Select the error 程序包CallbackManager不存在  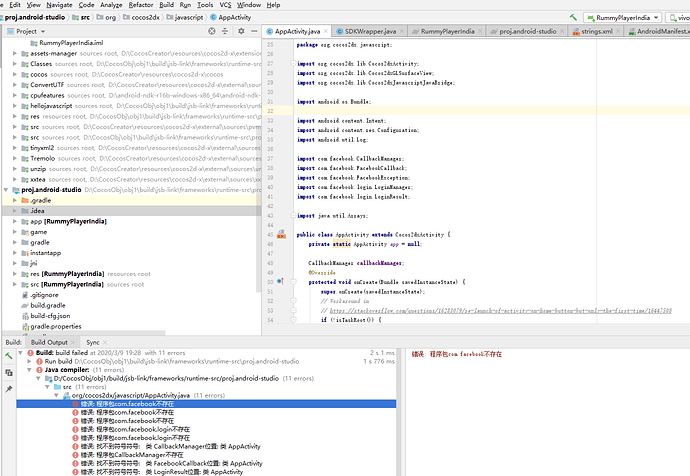(x=132, y=455)
